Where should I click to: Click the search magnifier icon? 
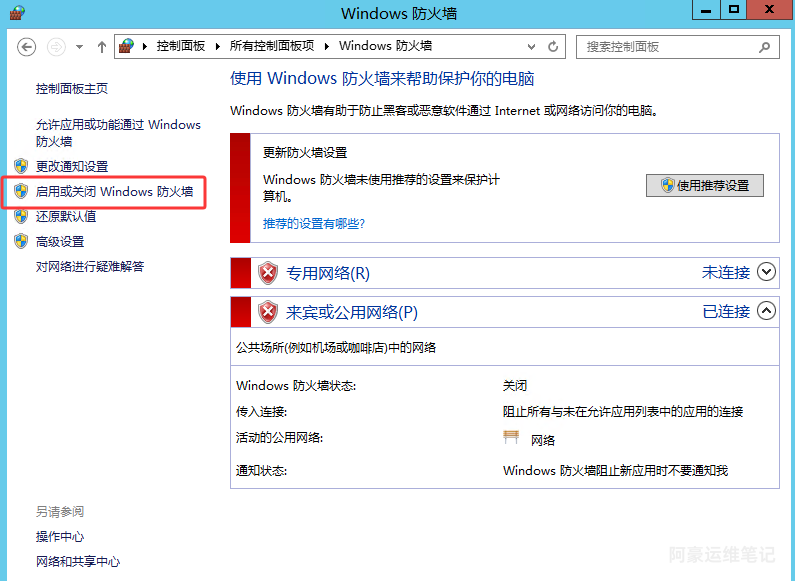tap(765, 47)
